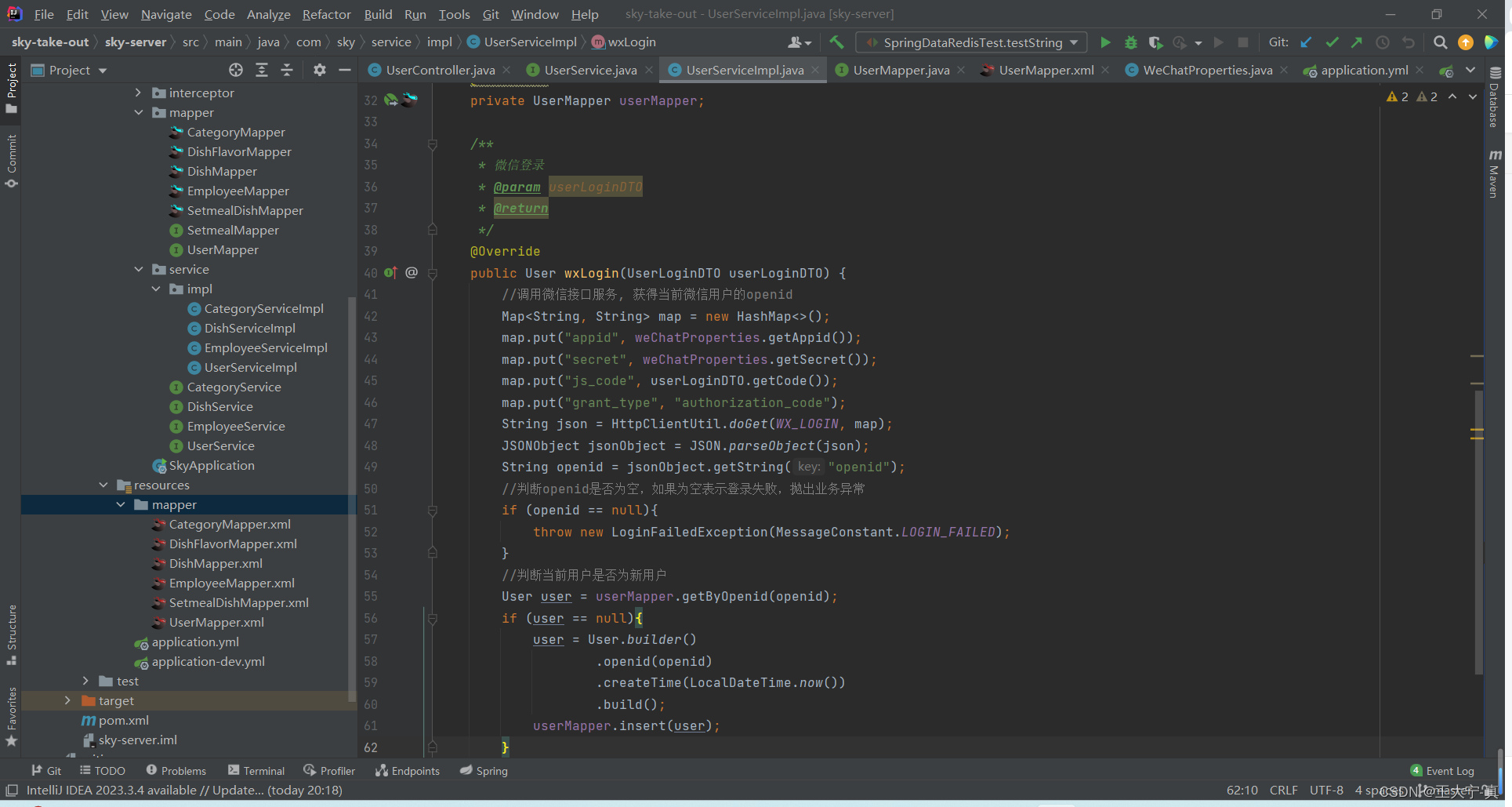The image size is (1512, 807).
Task: Commit changes with the Git checkmark icon
Action: (1332, 42)
